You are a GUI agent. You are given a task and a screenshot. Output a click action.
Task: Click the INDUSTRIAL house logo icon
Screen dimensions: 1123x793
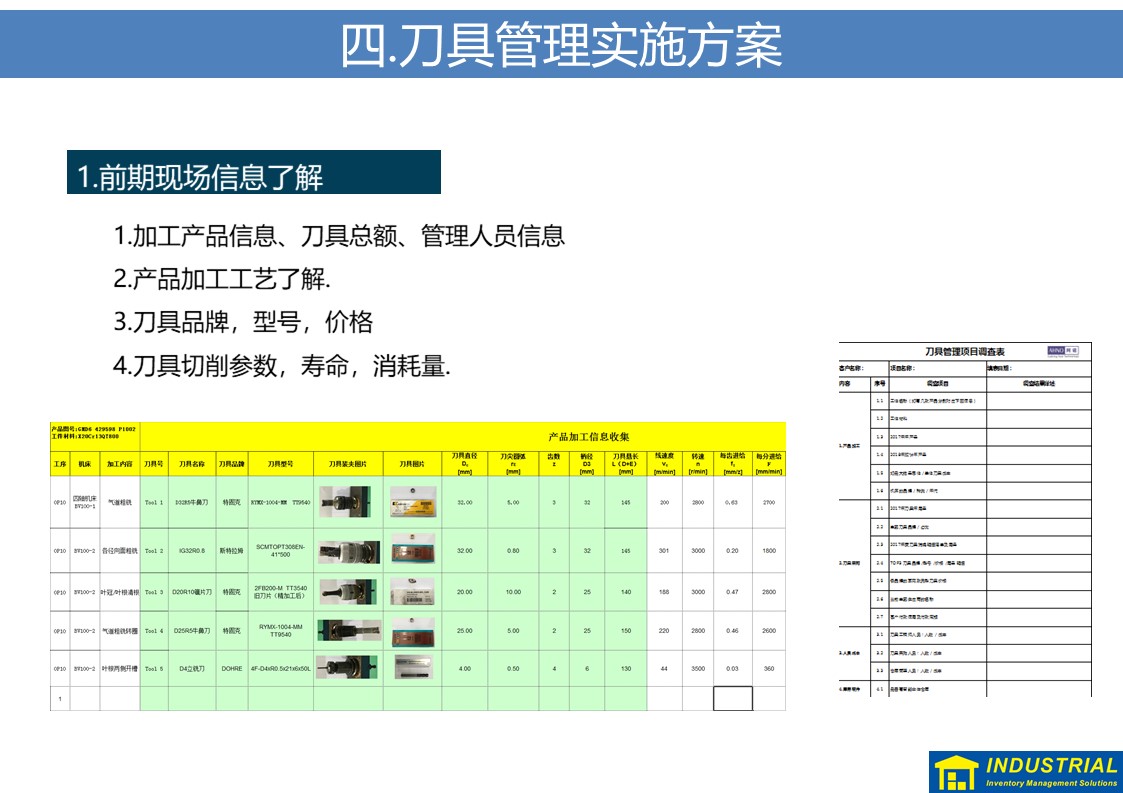click(955, 773)
